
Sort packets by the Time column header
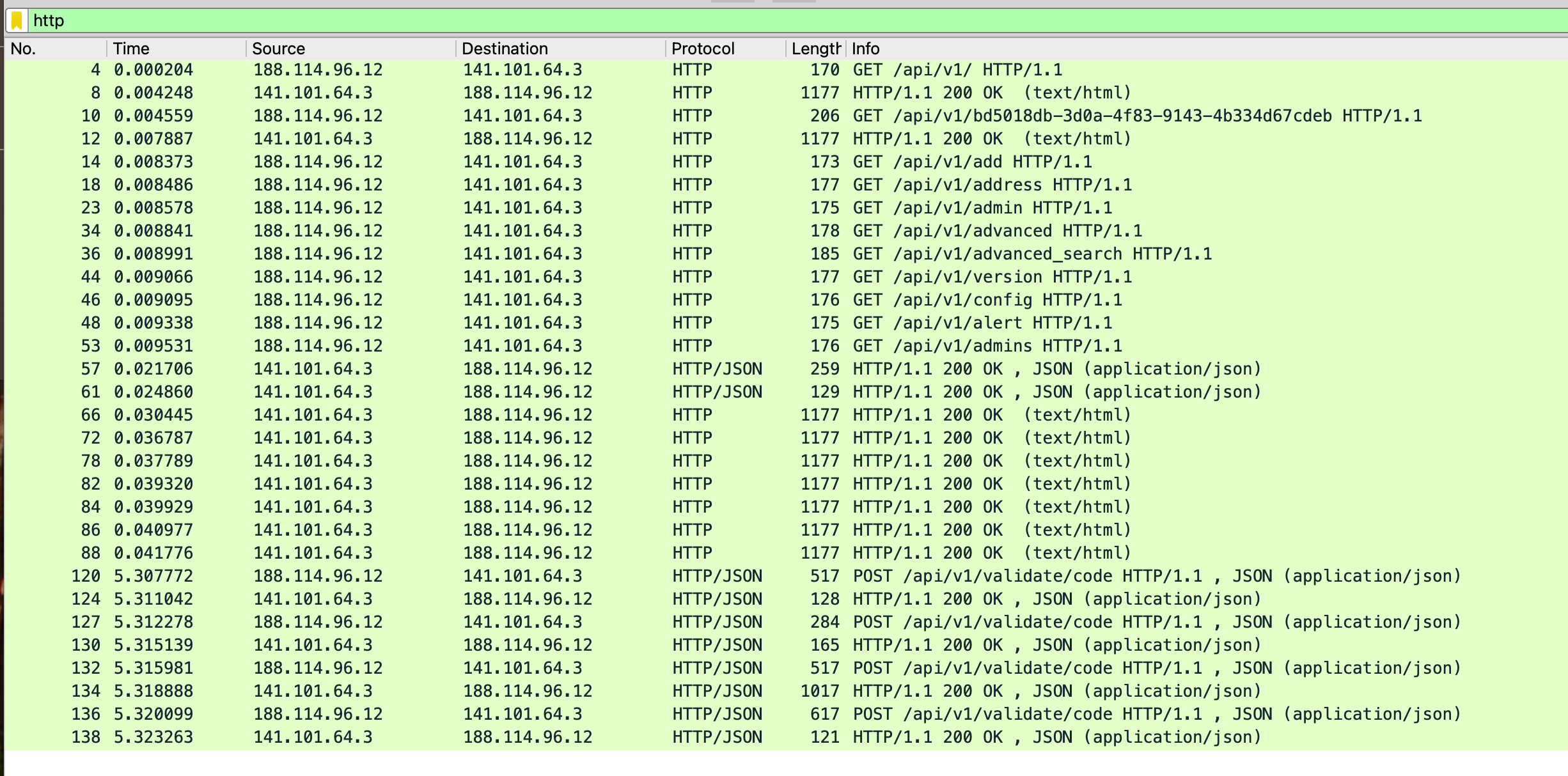(x=131, y=48)
